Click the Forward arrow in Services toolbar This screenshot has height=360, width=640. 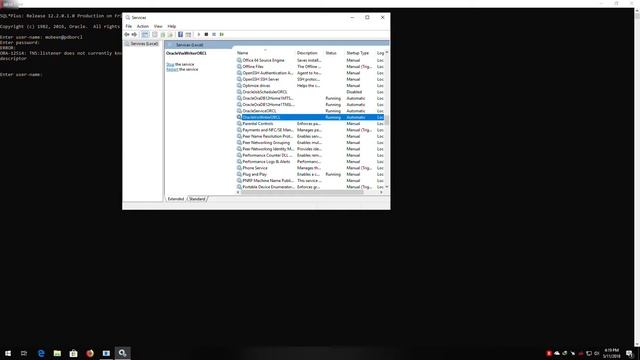[134, 35]
